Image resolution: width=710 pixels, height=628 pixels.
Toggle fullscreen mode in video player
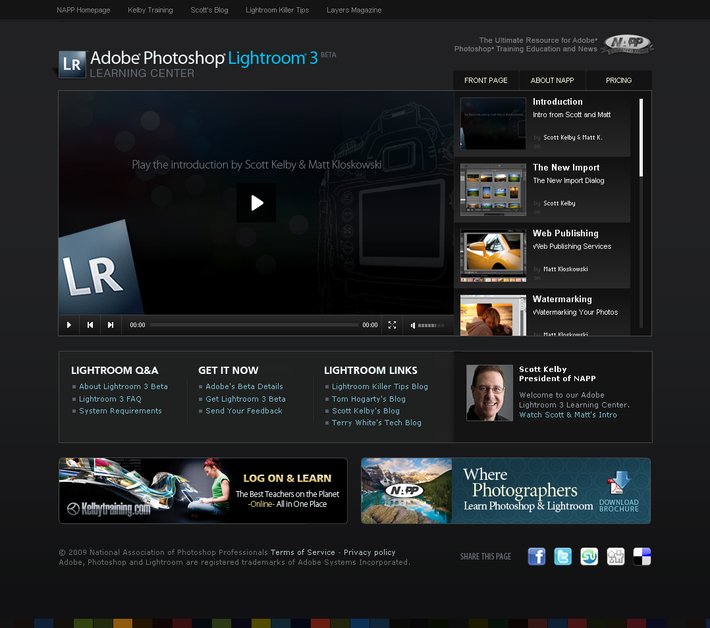pos(392,325)
